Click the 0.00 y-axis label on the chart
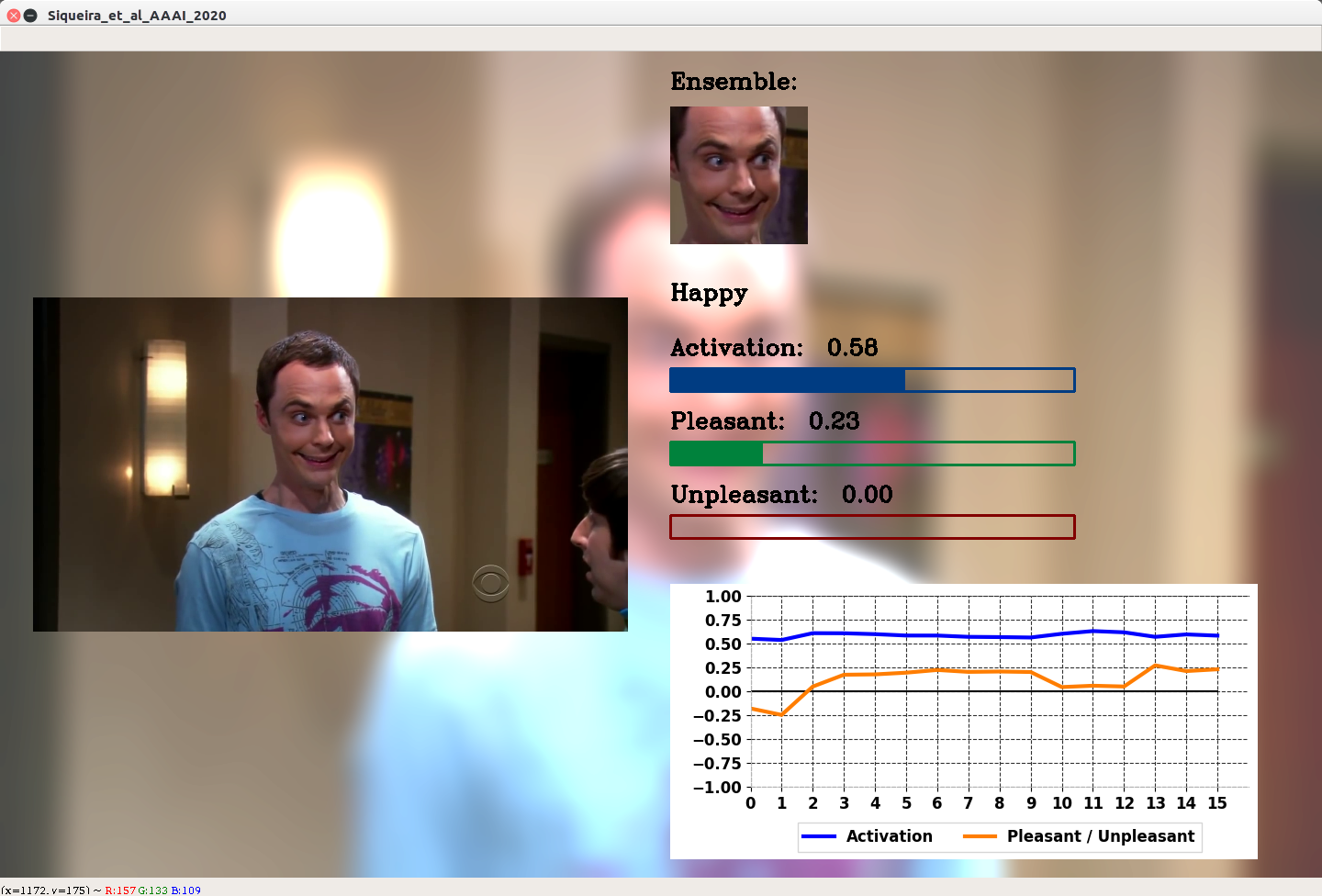This screenshot has width=1322, height=896. point(723,692)
